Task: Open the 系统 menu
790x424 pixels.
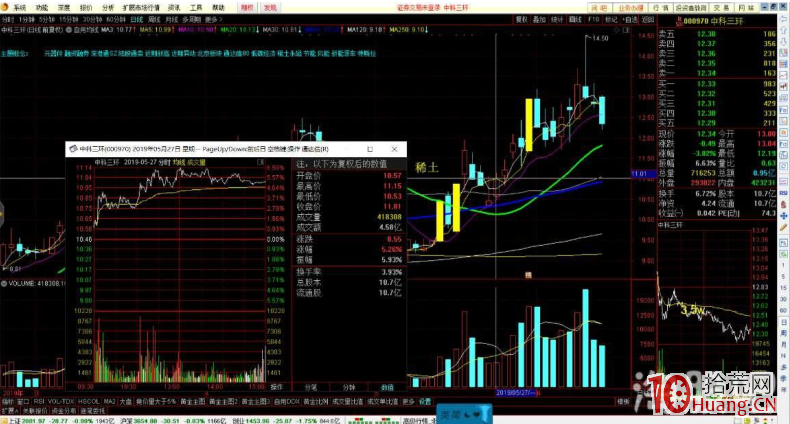Action: (19, 8)
